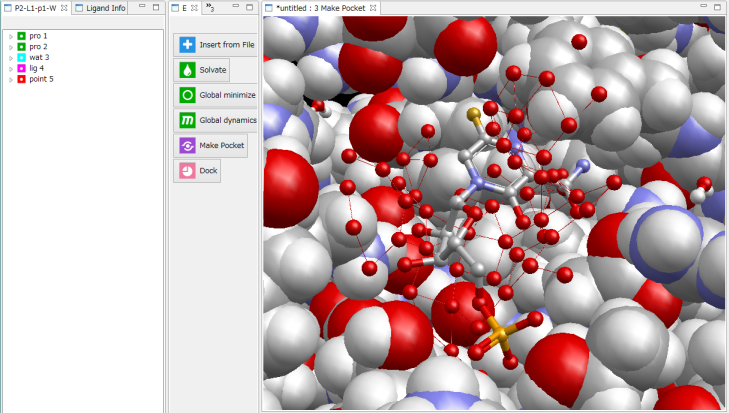Expand the wat 3 tree node
This screenshot has height=413, width=729.
11,58
